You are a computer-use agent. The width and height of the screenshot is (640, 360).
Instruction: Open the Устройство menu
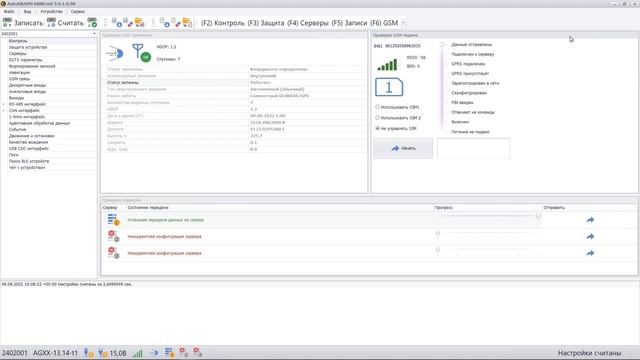pyautogui.click(x=51, y=11)
